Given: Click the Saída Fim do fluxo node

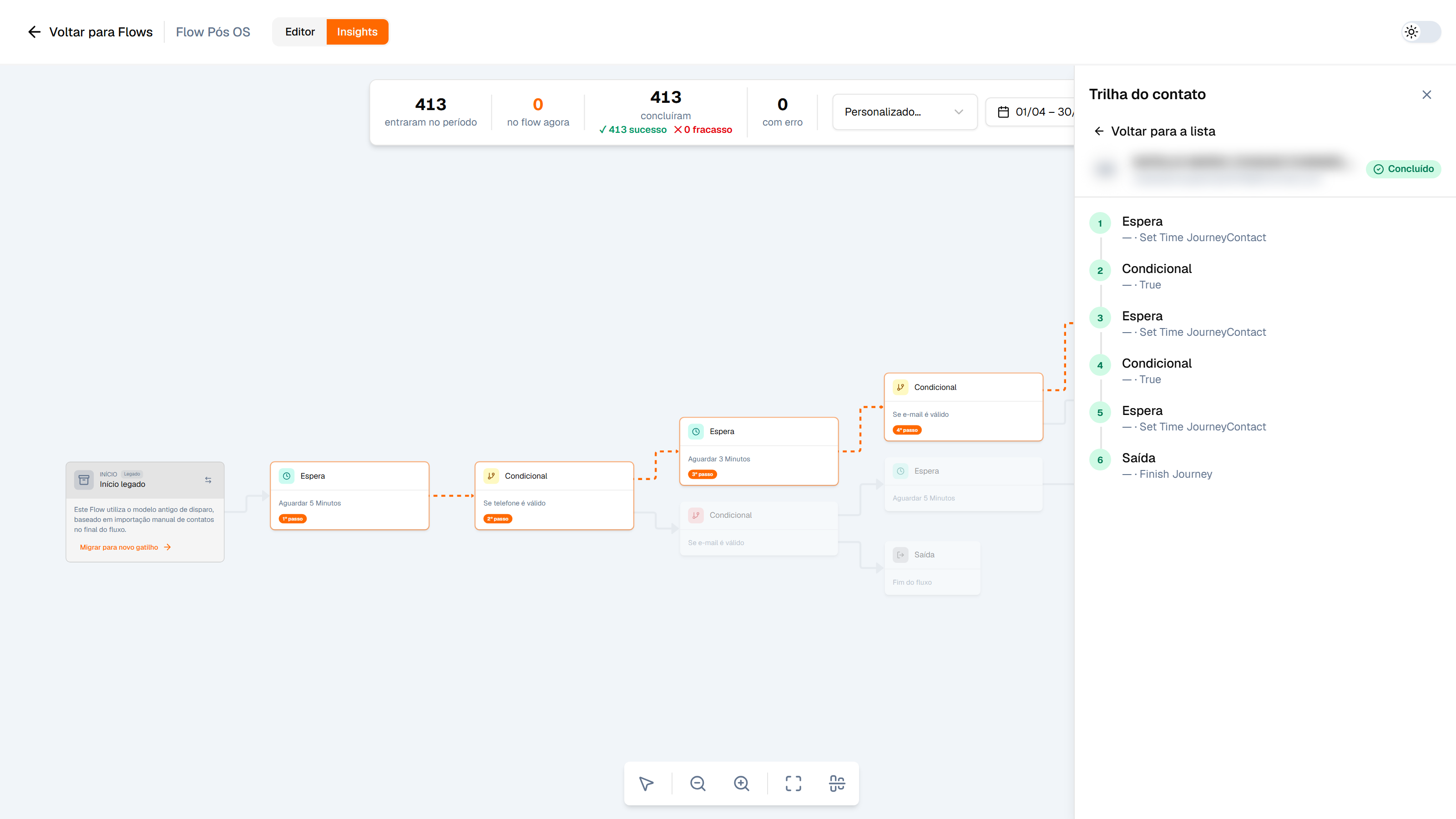Looking at the screenshot, I should coord(932,568).
